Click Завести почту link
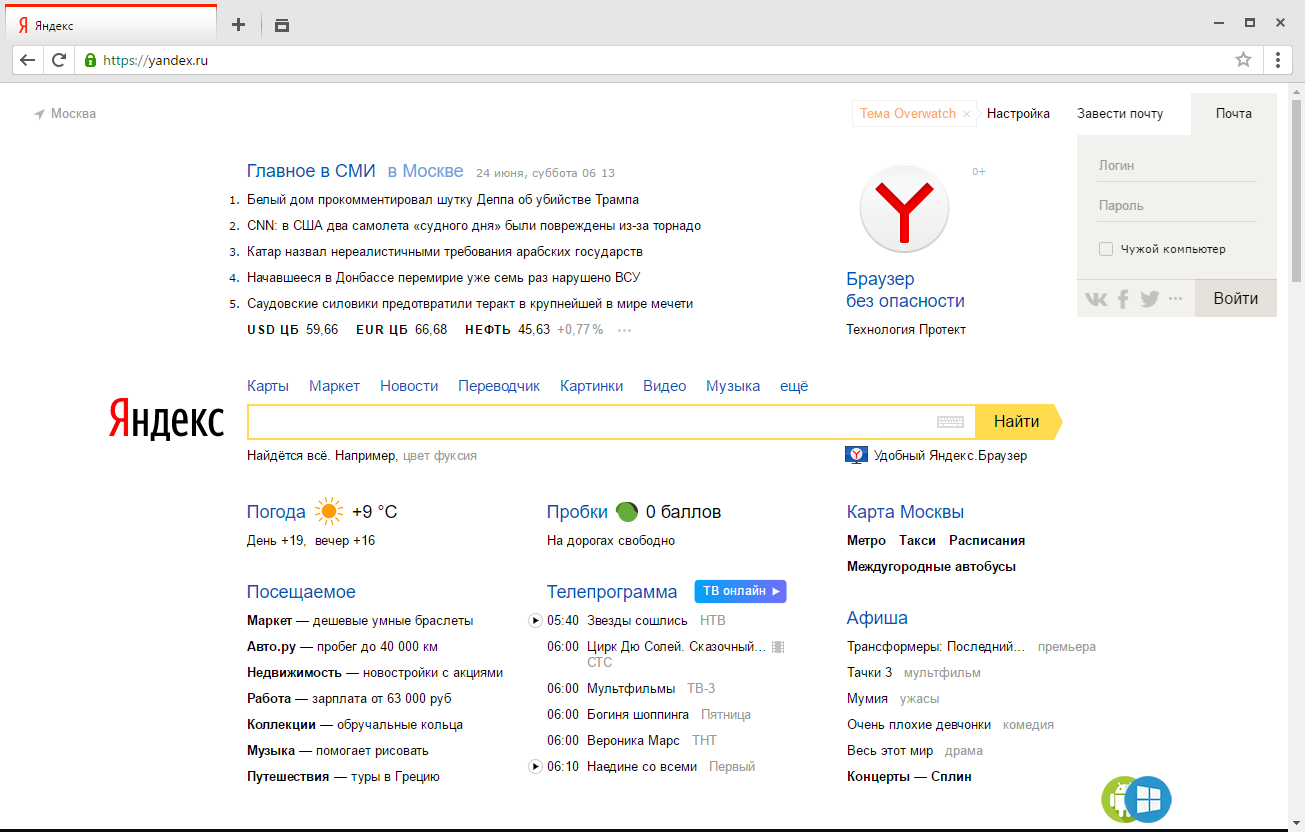 [1120, 114]
